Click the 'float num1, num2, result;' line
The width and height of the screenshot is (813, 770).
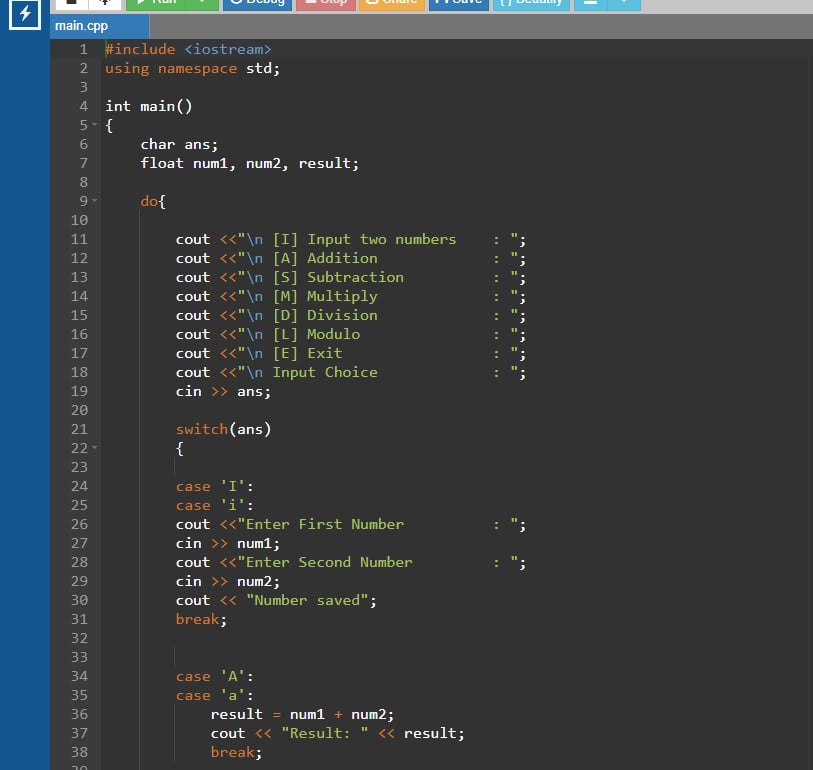click(249, 163)
